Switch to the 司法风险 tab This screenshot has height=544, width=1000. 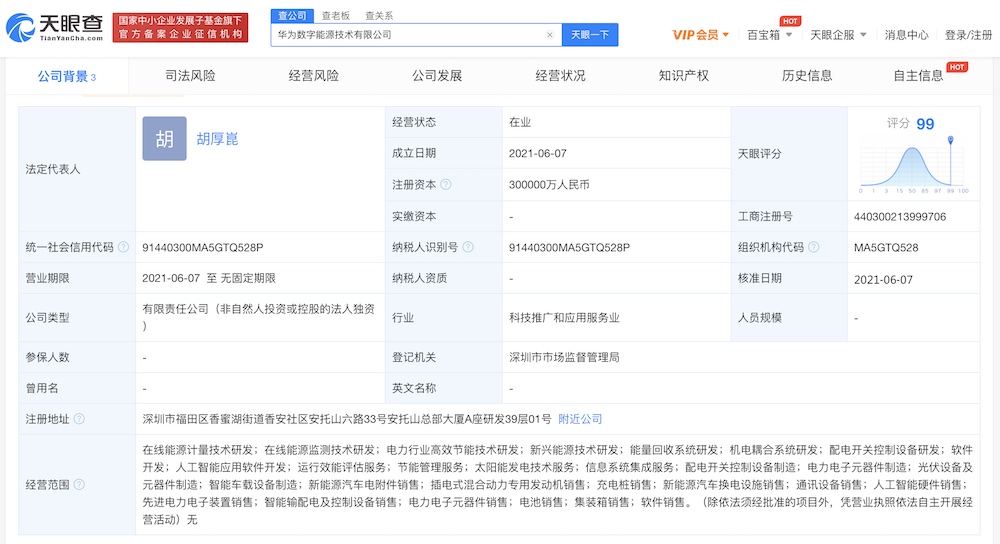tap(190, 76)
